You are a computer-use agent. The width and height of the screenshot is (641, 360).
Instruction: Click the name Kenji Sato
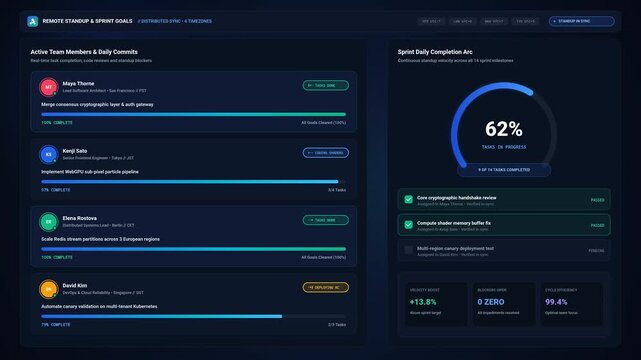click(75, 151)
